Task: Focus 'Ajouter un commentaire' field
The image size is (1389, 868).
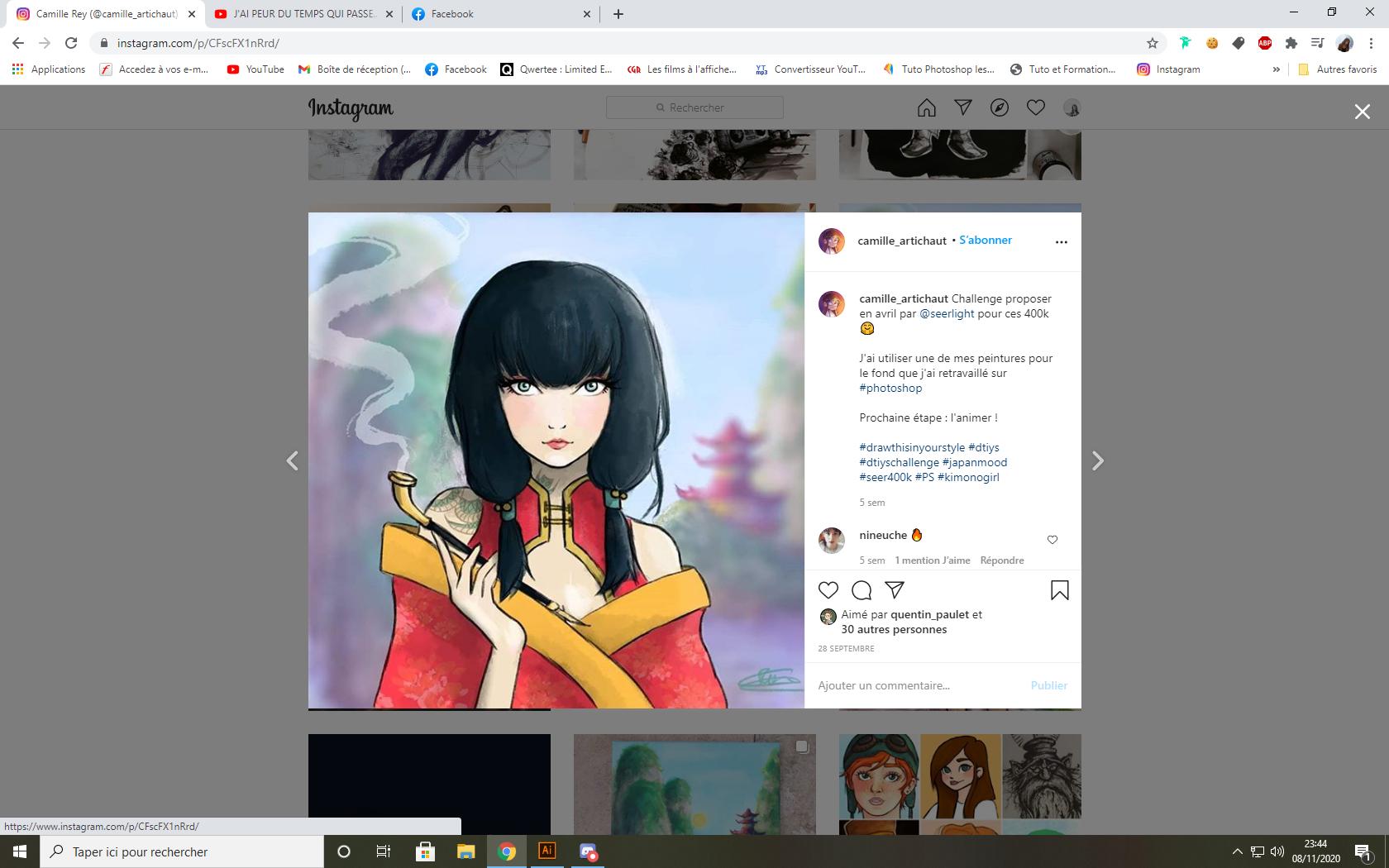Action: [x=918, y=685]
